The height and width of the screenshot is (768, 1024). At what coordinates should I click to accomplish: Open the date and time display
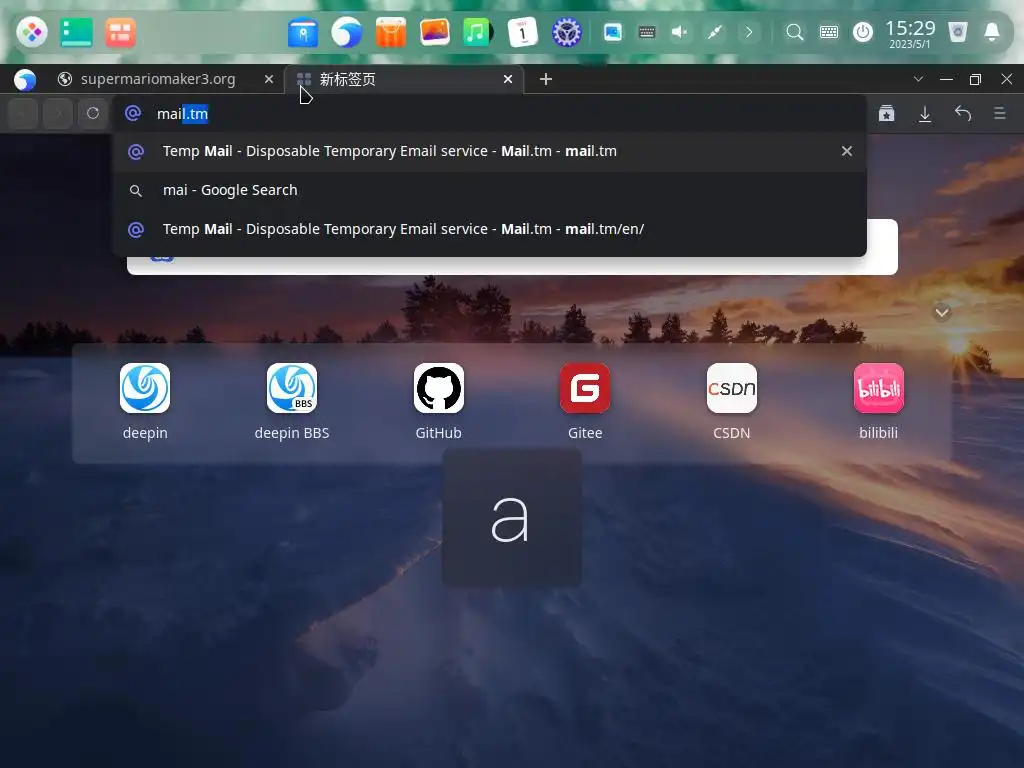coord(910,33)
